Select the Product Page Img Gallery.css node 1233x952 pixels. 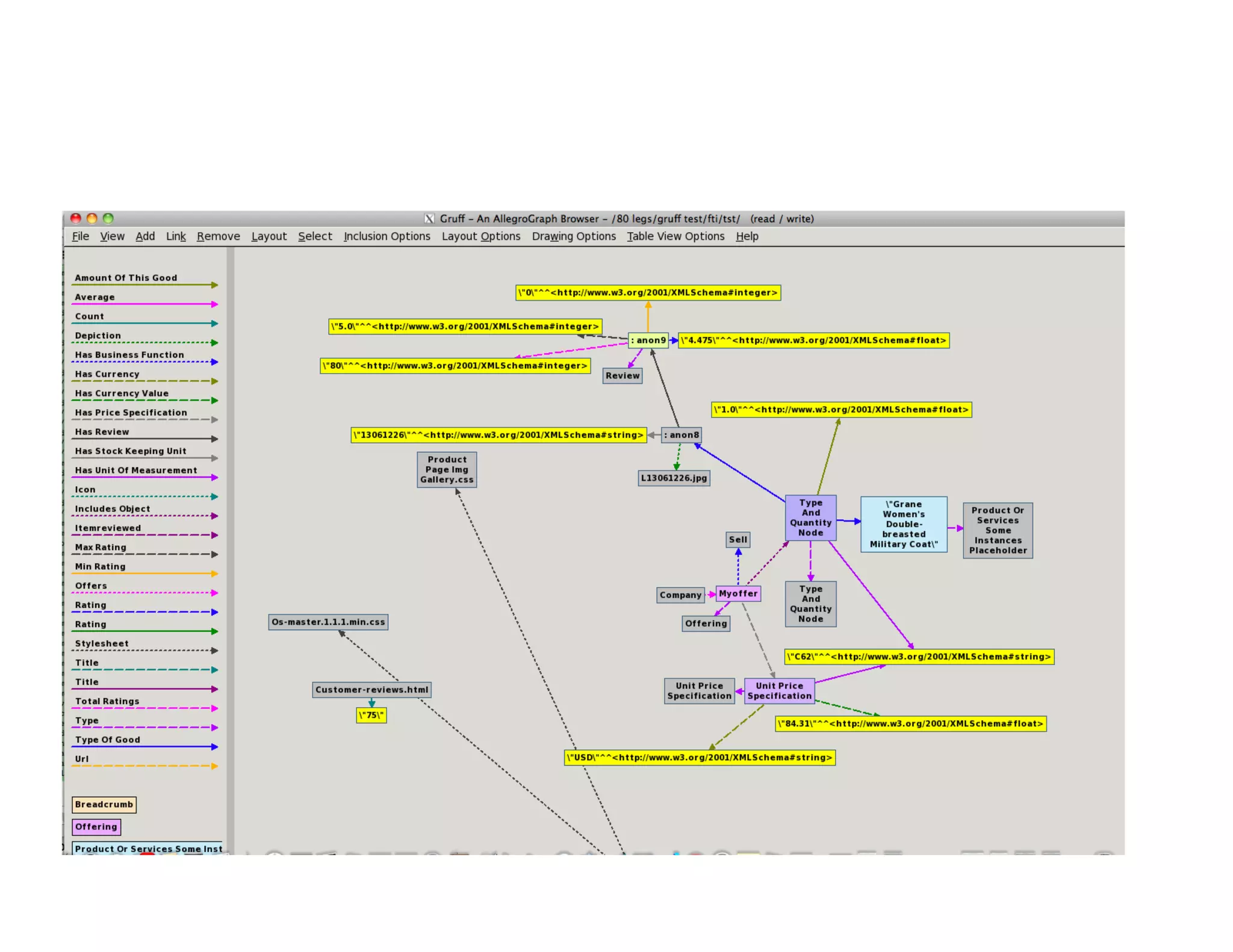coord(447,470)
